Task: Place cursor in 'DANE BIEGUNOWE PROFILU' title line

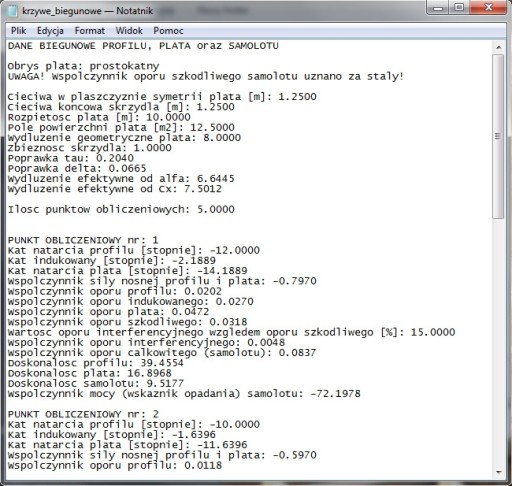Action: tap(143, 46)
